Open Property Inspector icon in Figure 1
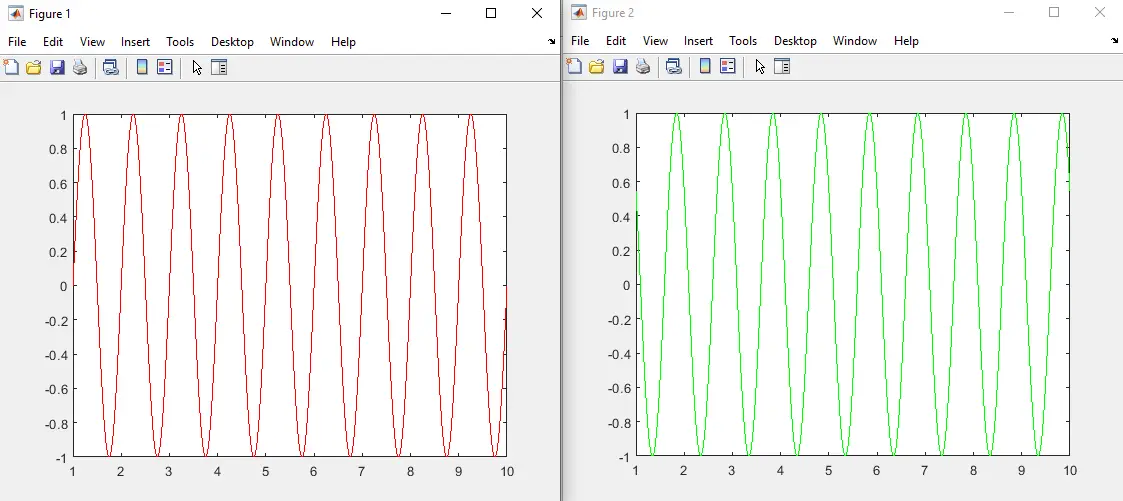 [x=219, y=67]
